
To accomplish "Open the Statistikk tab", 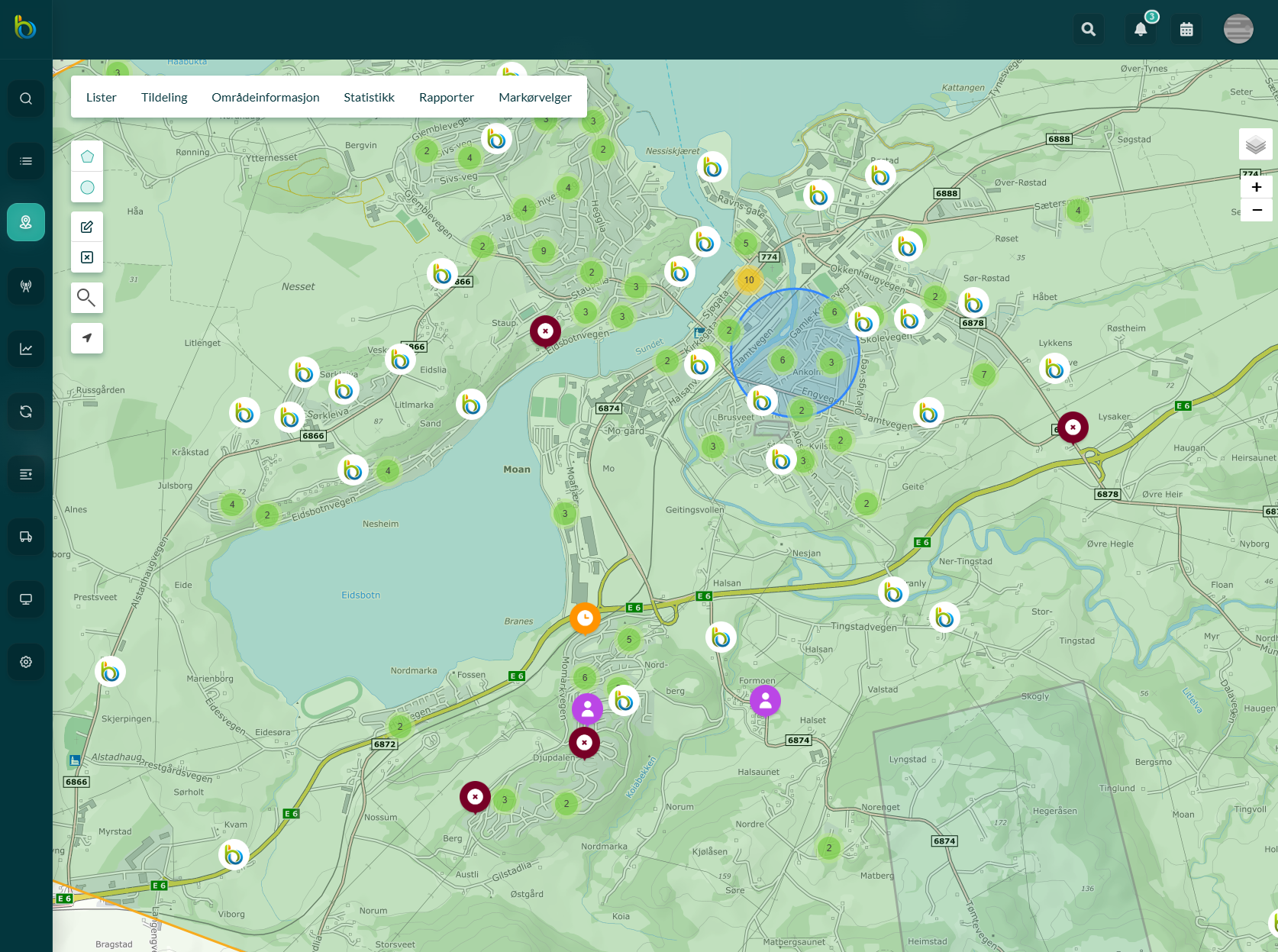I will pos(369,97).
